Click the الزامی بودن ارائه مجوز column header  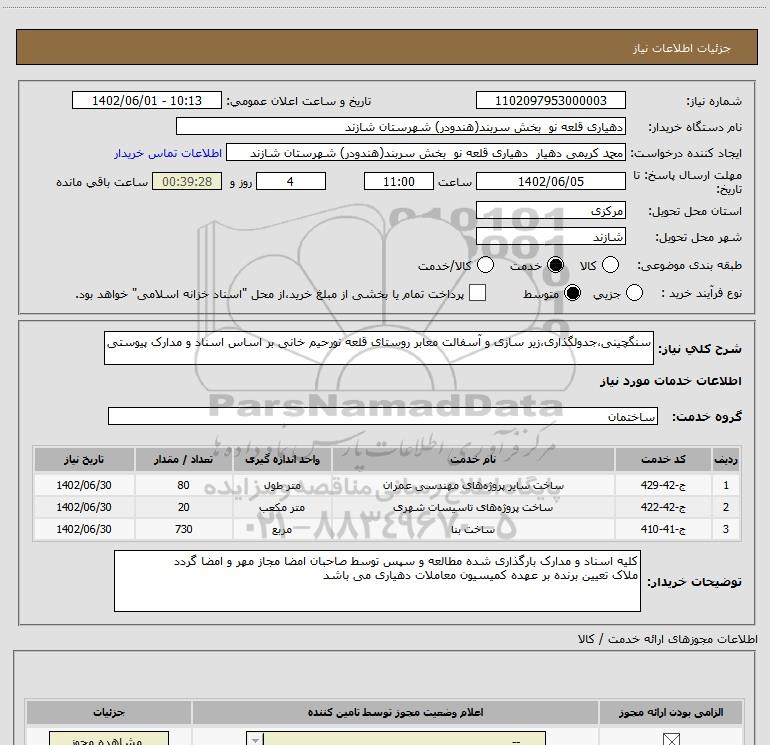[x=671, y=712]
